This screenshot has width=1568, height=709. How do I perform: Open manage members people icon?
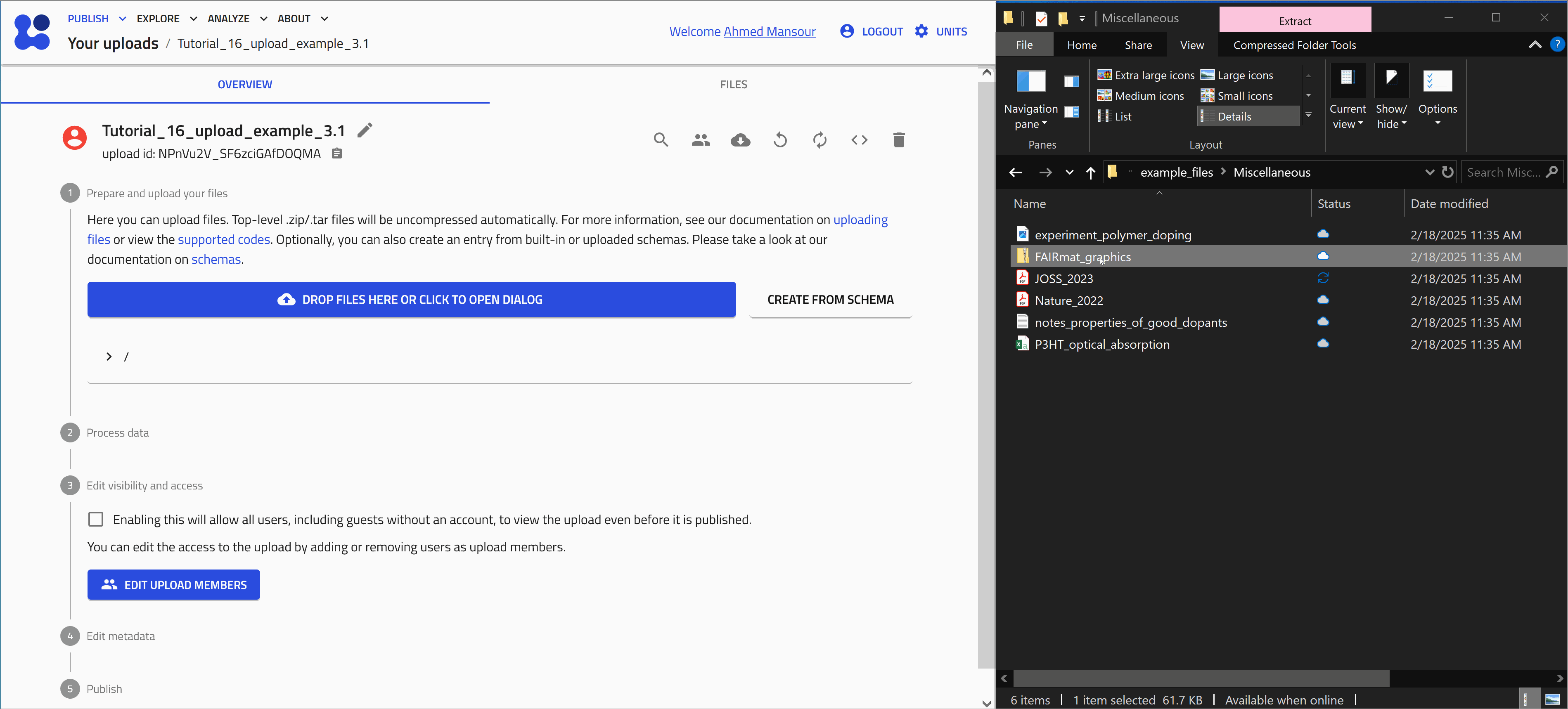click(x=701, y=140)
